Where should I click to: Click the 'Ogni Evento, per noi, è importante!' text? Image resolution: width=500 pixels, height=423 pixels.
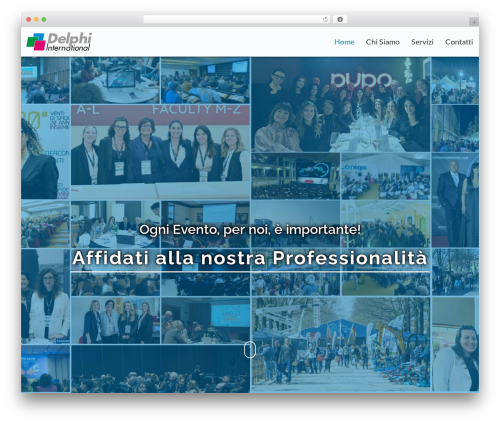click(x=250, y=230)
